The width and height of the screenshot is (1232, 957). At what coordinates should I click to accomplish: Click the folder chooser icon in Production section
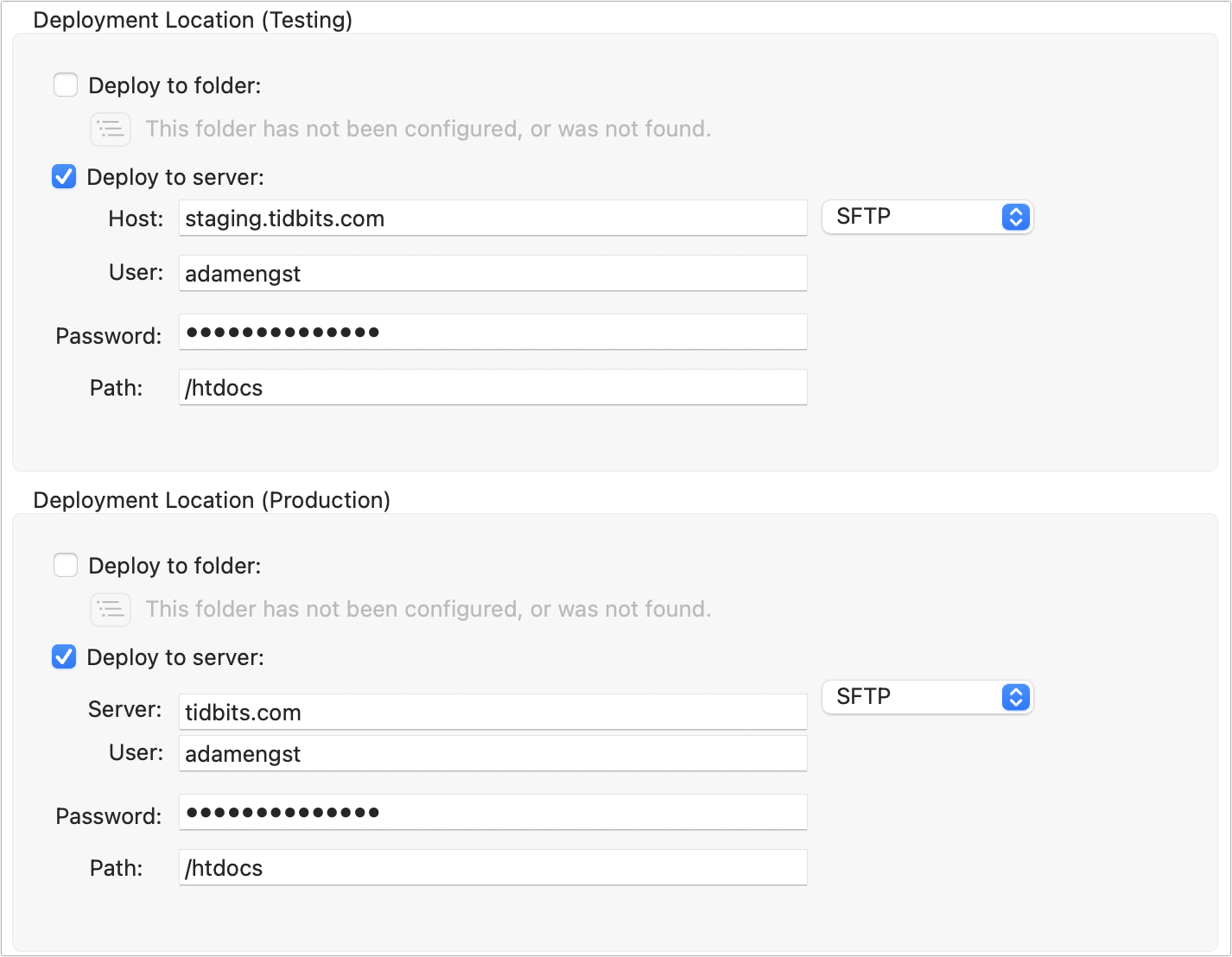[x=111, y=610]
